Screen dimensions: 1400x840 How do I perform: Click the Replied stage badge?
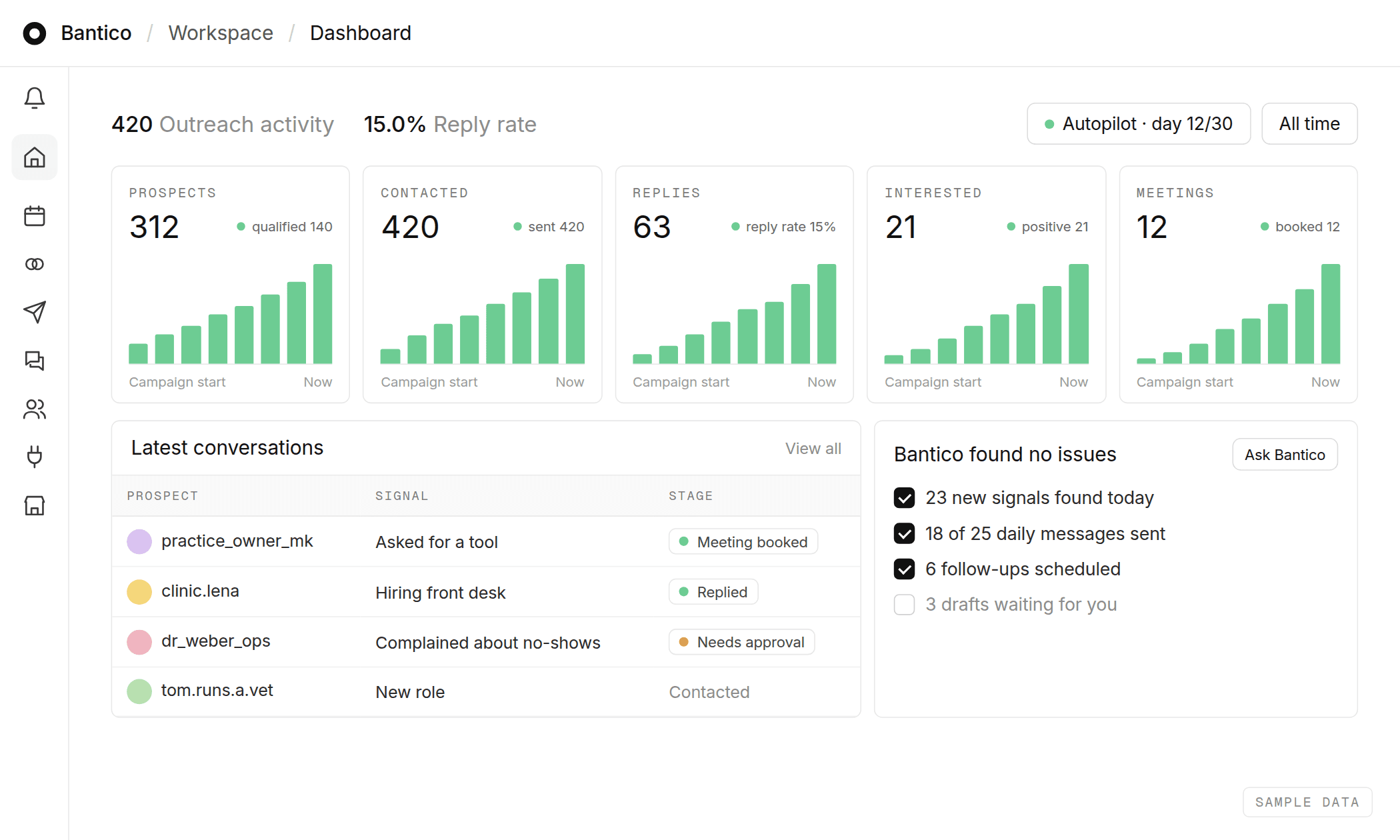[x=713, y=592]
